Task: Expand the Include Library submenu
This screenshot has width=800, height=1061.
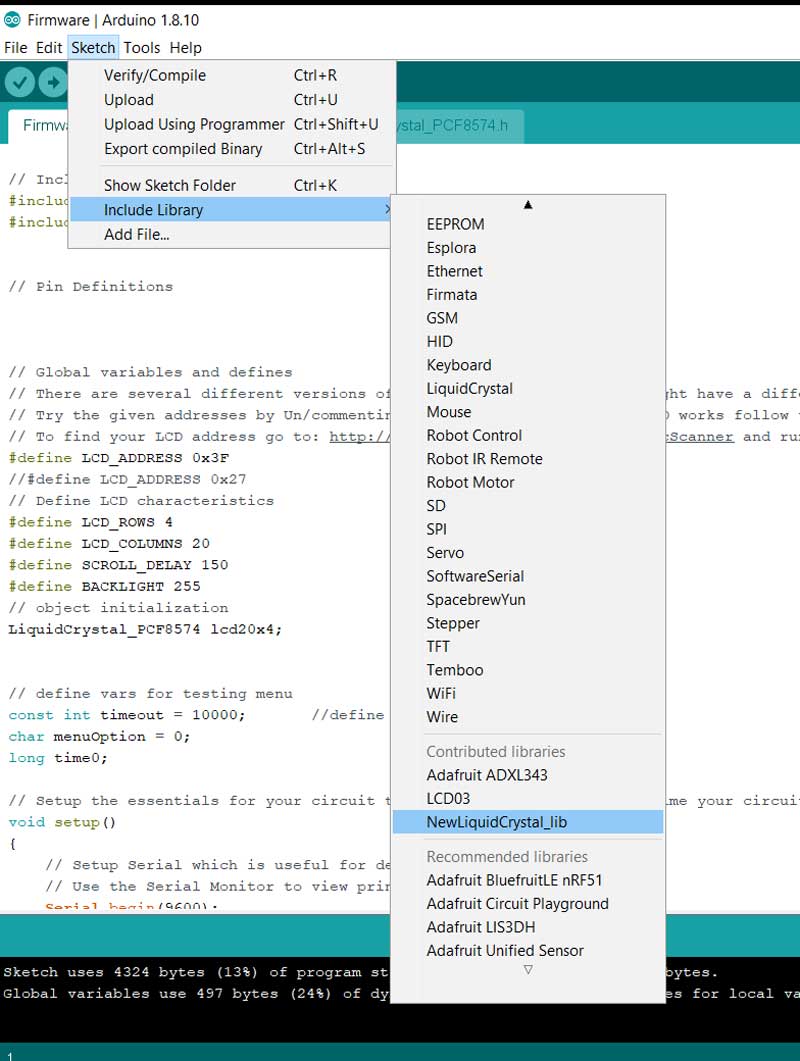Action: click(x=231, y=210)
